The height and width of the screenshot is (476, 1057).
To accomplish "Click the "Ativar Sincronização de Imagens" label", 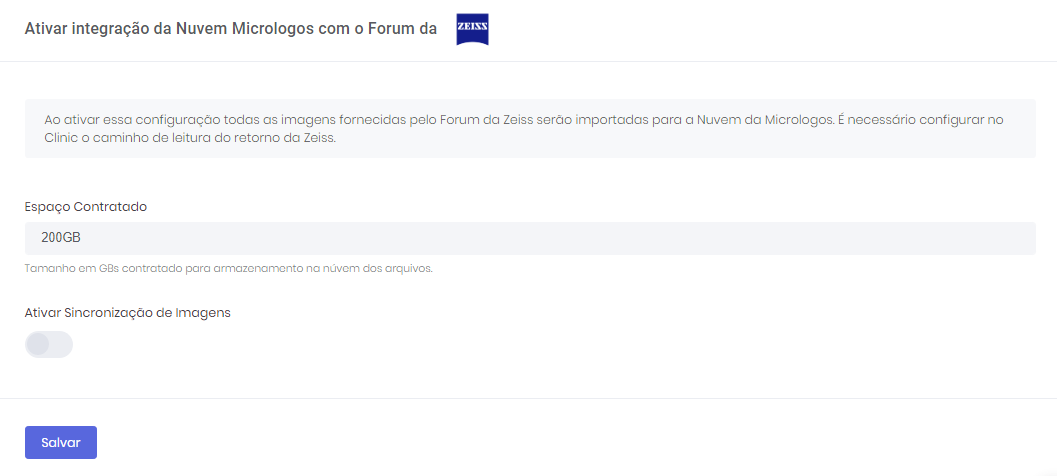I will pos(128,312).
